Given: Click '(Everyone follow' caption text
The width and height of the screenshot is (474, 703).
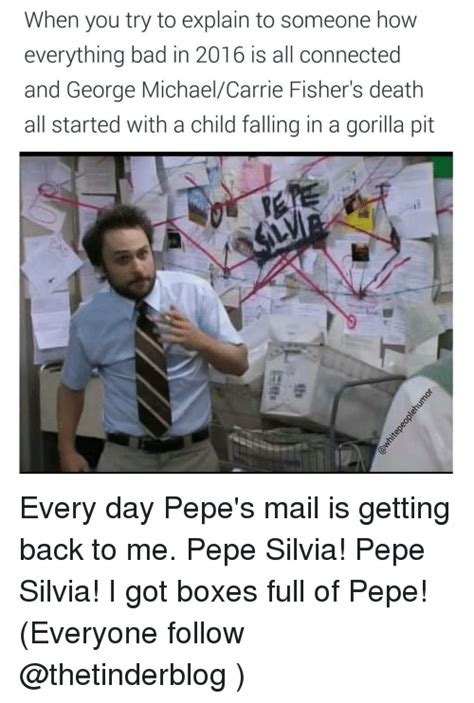Looking at the screenshot, I should click(x=132, y=633).
